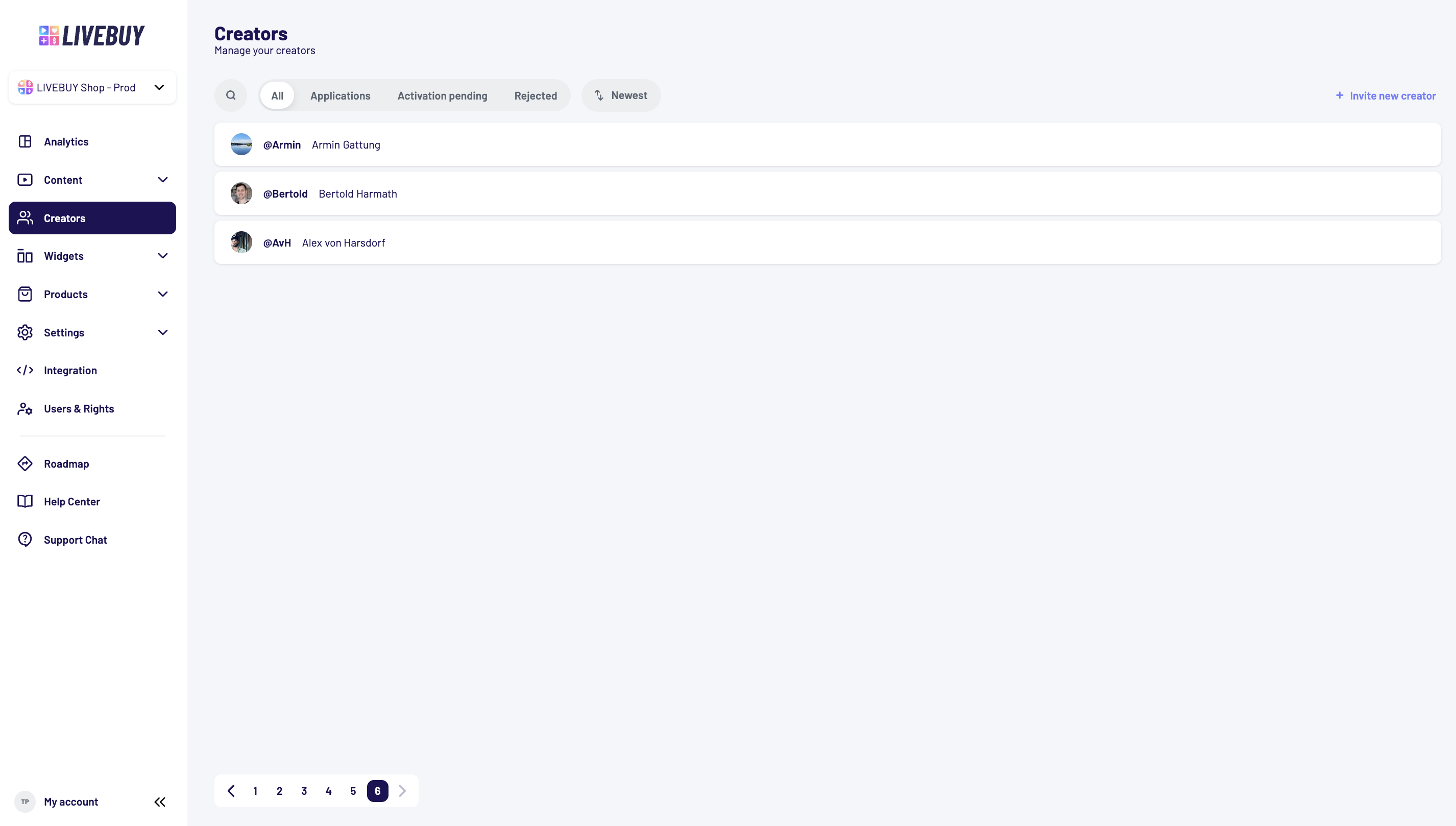This screenshot has height=826, width=1456.
Task: Select the All filter tab
Action: click(x=277, y=95)
